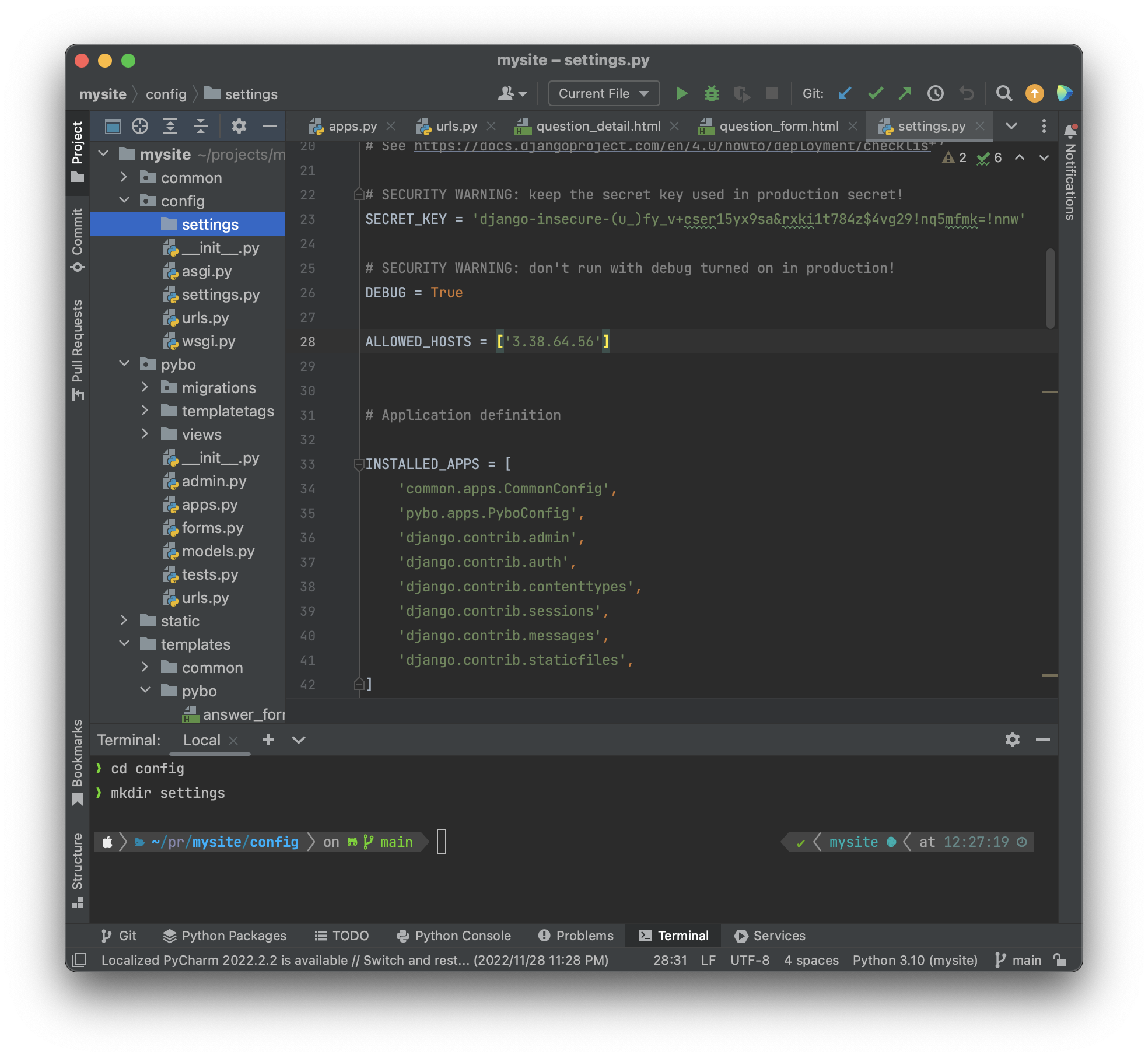Click the editor vertical scrollbar

pyautogui.click(x=1050, y=289)
